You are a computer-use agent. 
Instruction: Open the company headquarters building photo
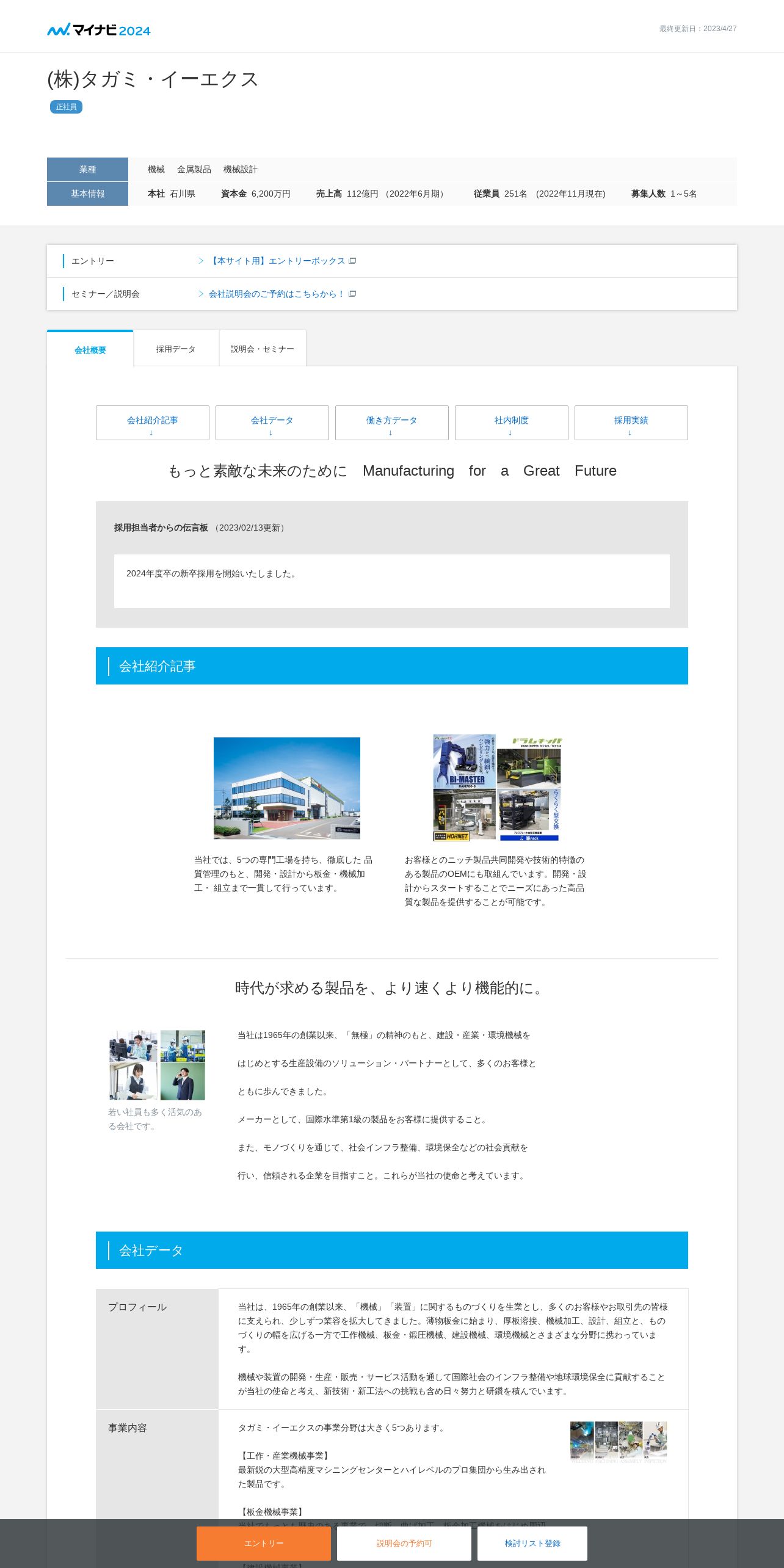[287, 788]
